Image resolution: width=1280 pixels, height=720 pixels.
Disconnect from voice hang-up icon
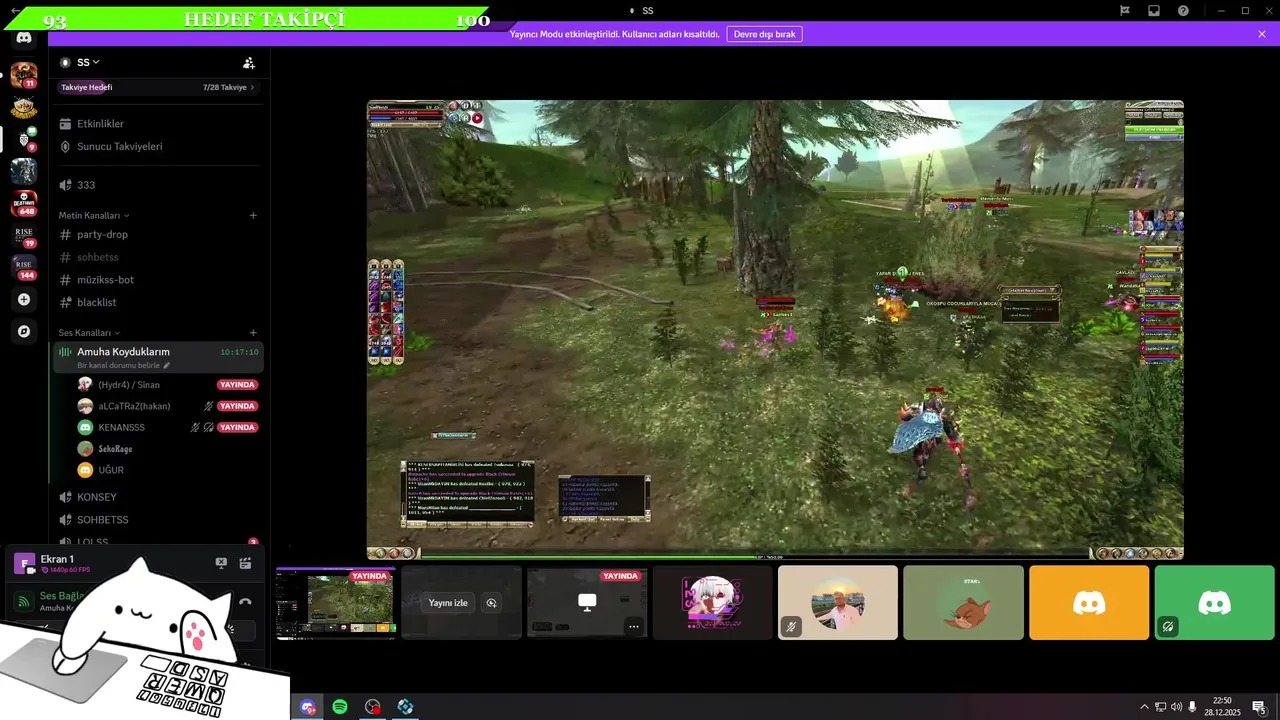click(x=245, y=602)
